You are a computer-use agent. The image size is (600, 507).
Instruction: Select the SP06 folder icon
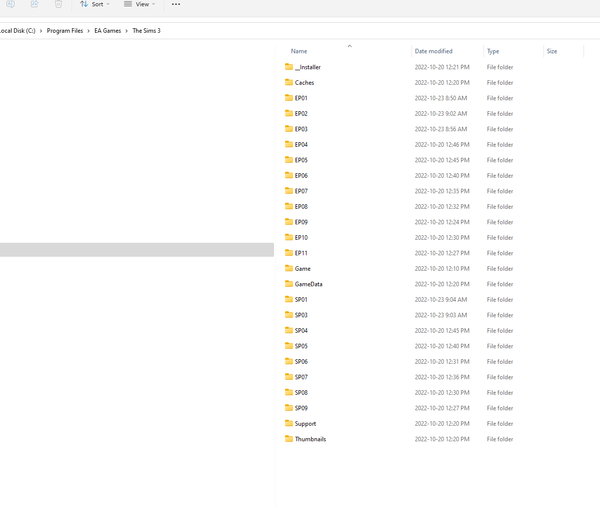pyautogui.click(x=289, y=361)
